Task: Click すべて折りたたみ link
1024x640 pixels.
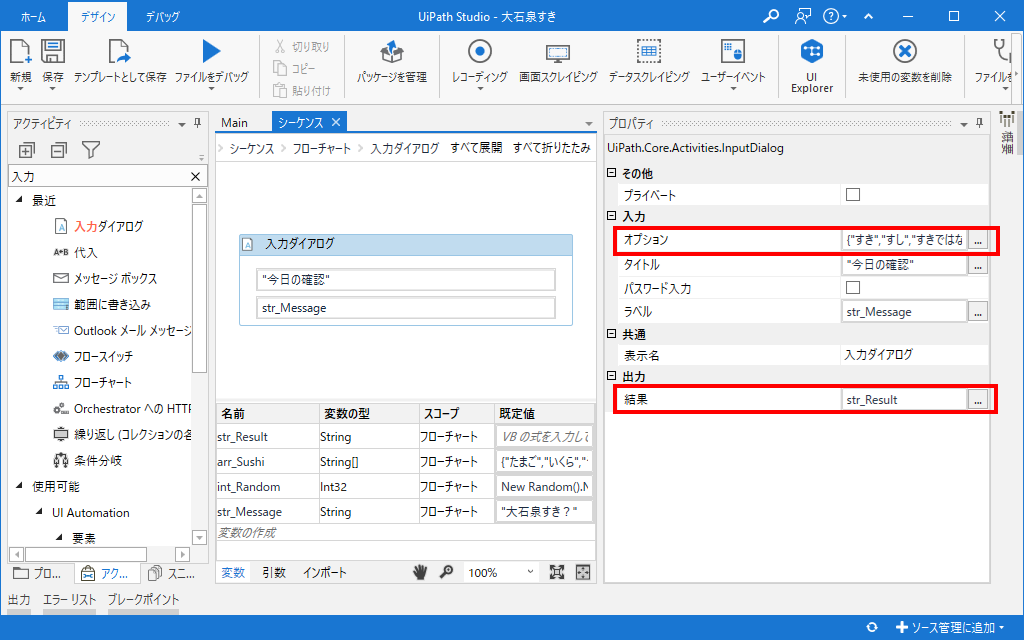Action: pos(551,148)
